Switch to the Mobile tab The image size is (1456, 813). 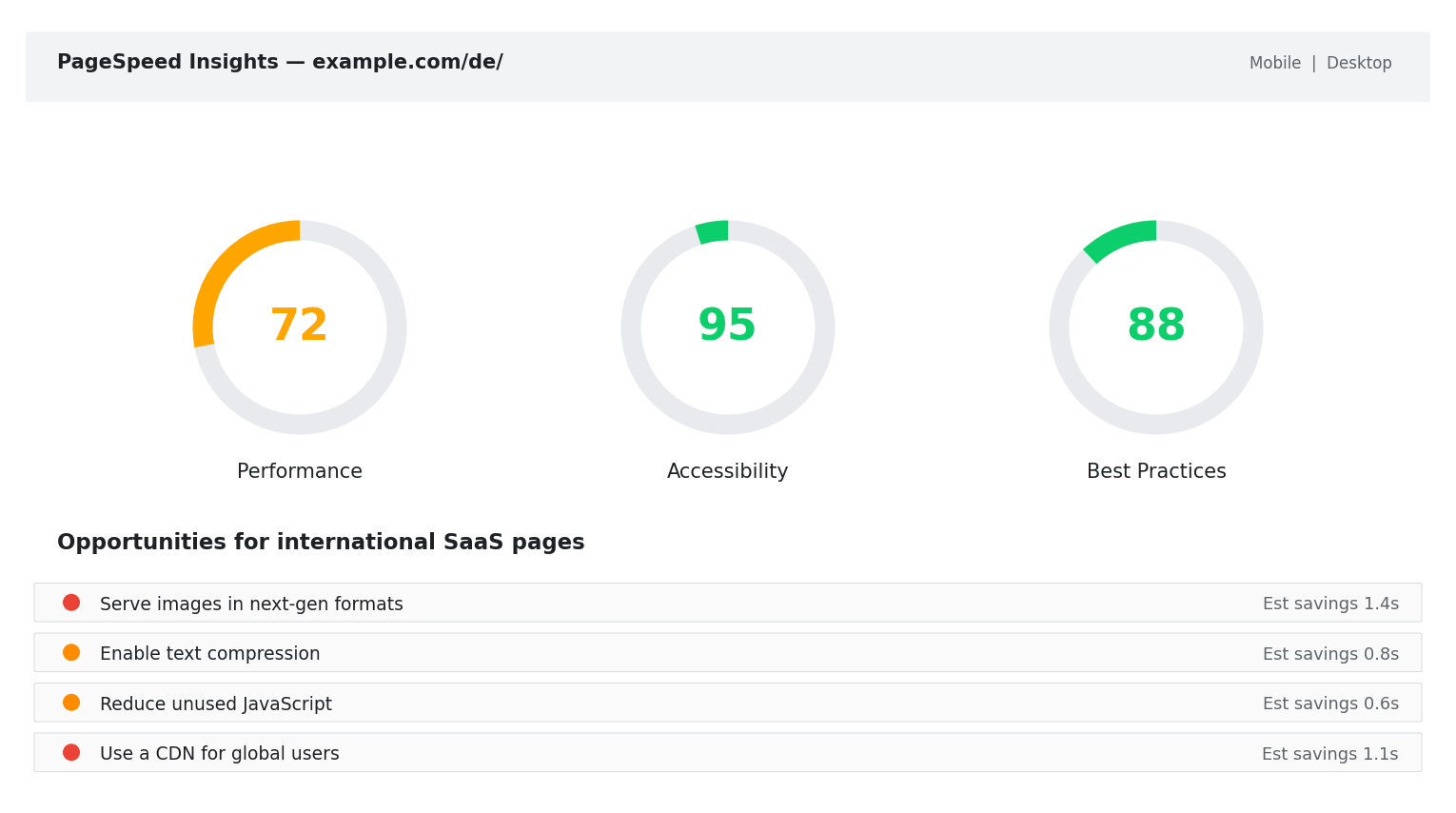point(1274,63)
